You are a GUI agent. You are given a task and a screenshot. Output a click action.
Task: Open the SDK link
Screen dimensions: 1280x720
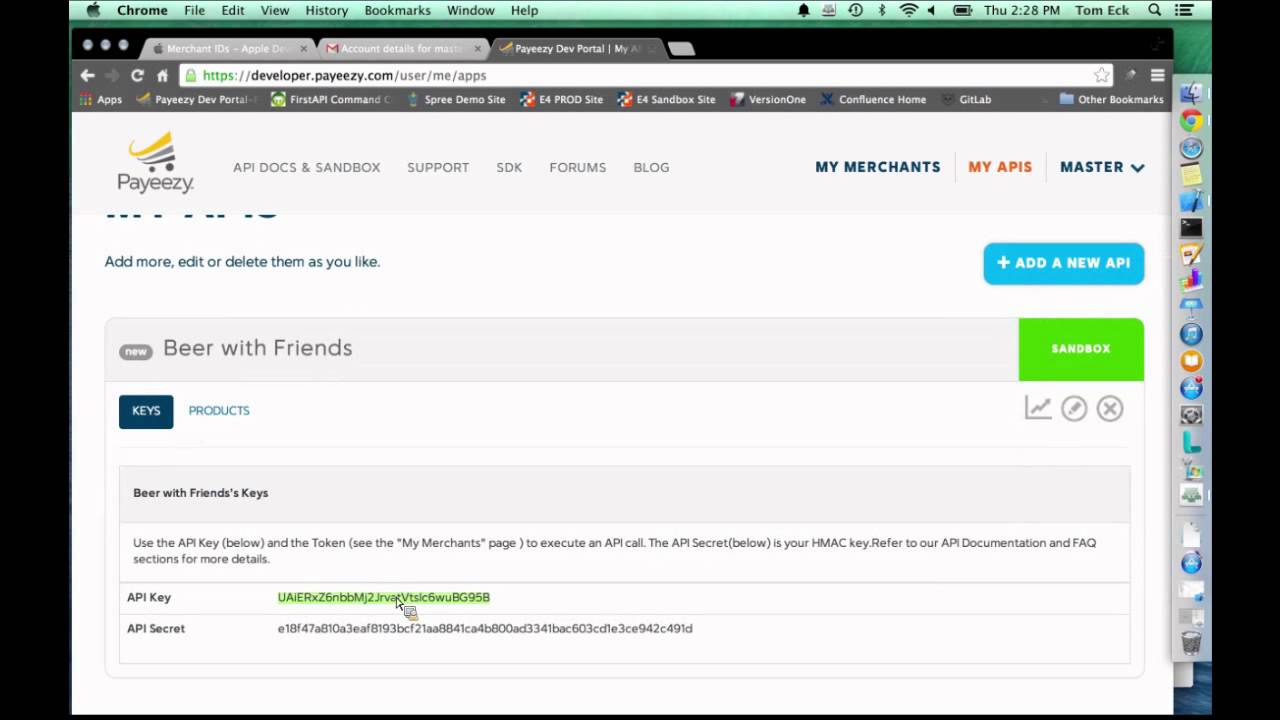pyautogui.click(x=509, y=167)
